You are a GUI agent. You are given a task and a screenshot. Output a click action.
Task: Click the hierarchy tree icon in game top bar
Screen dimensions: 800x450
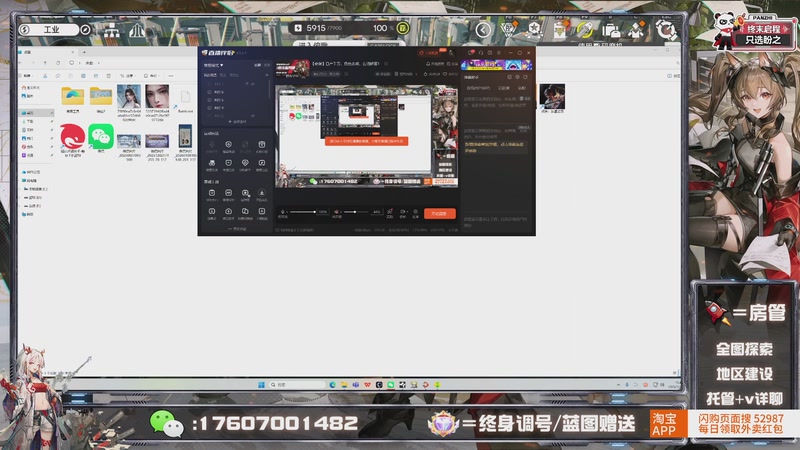(112, 31)
